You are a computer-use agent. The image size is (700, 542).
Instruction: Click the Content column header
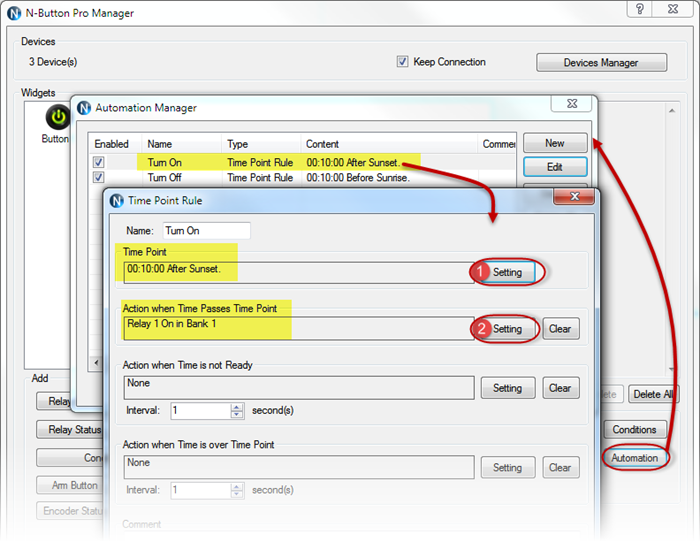389,144
